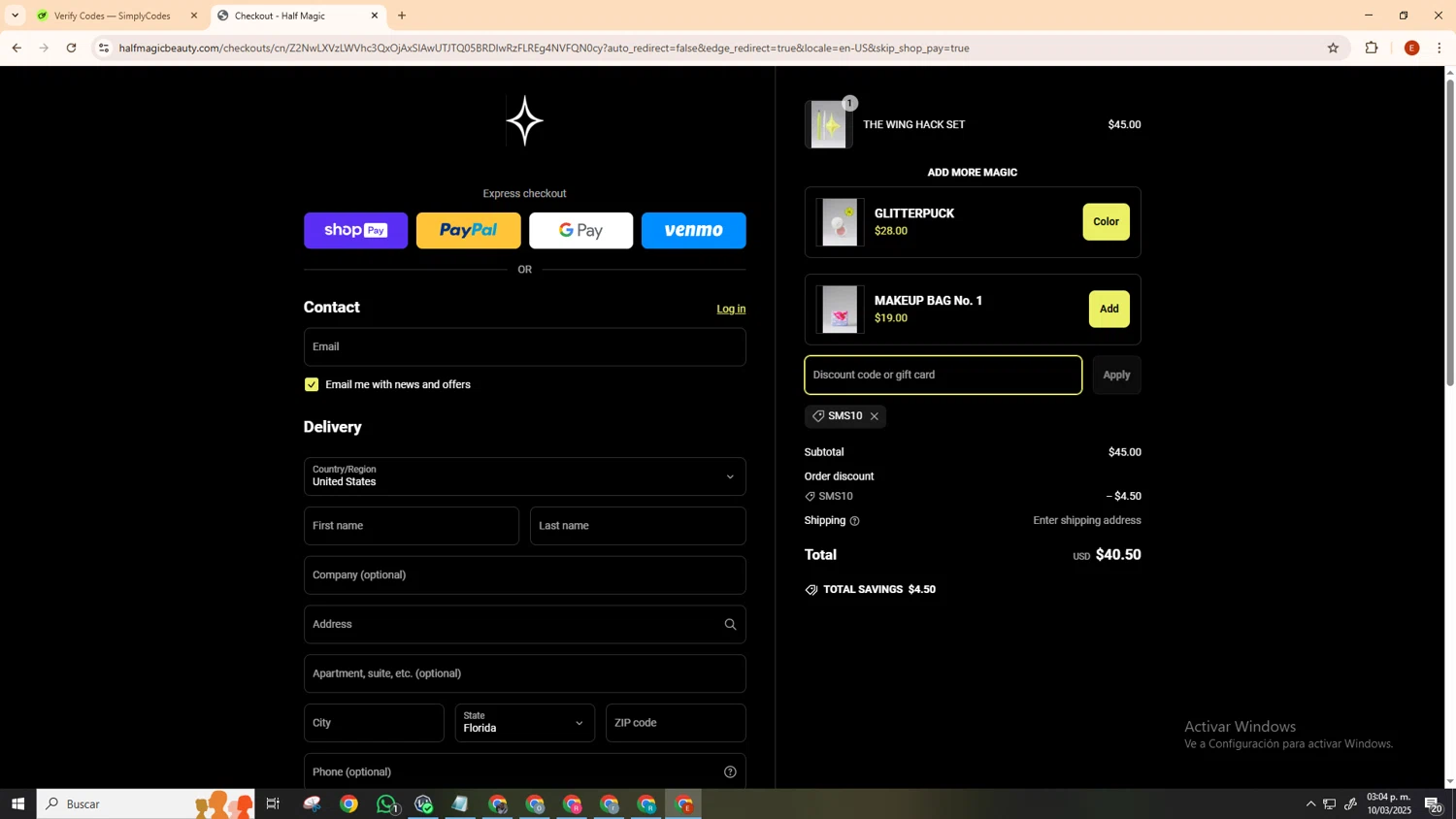Click the Shipping info help icon
The width and height of the screenshot is (1456, 819).
pyautogui.click(x=854, y=521)
